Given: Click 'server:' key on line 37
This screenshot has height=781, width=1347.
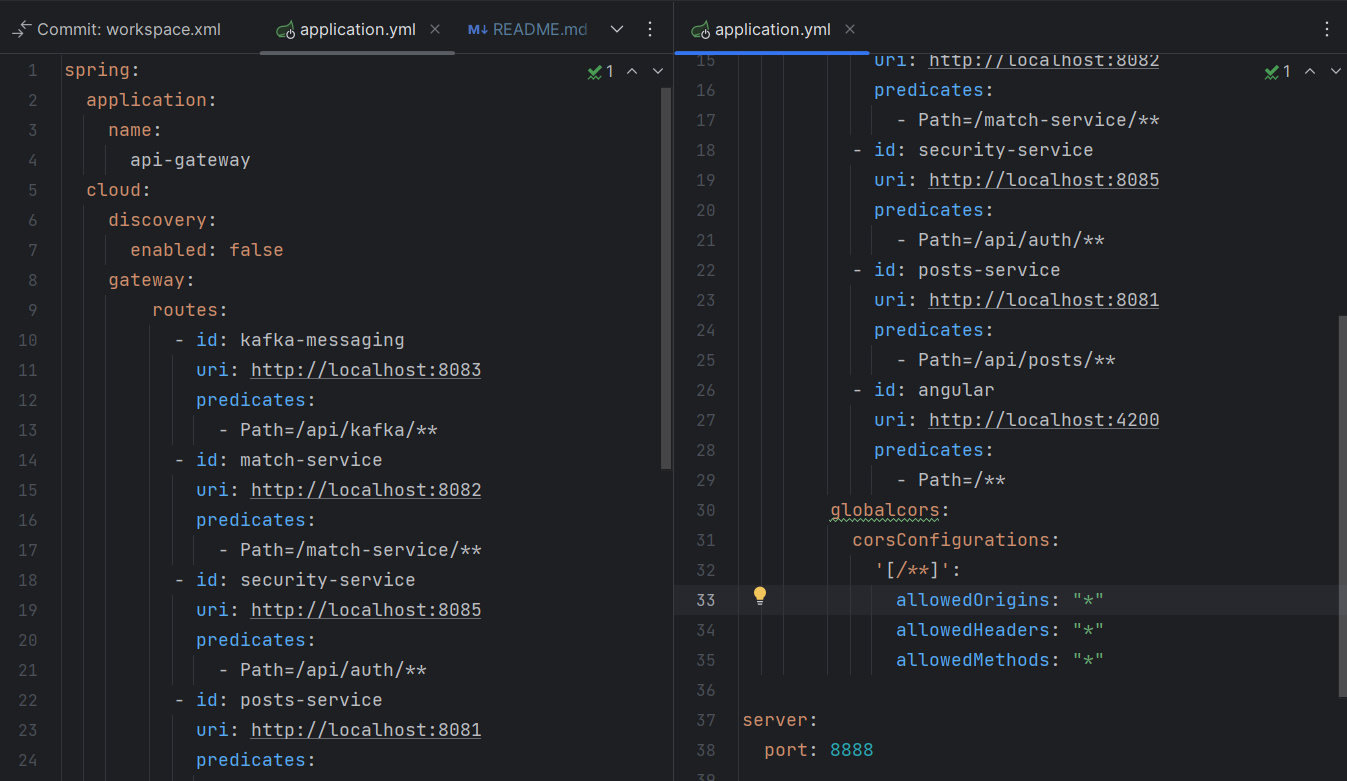Looking at the screenshot, I should coord(780,720).
